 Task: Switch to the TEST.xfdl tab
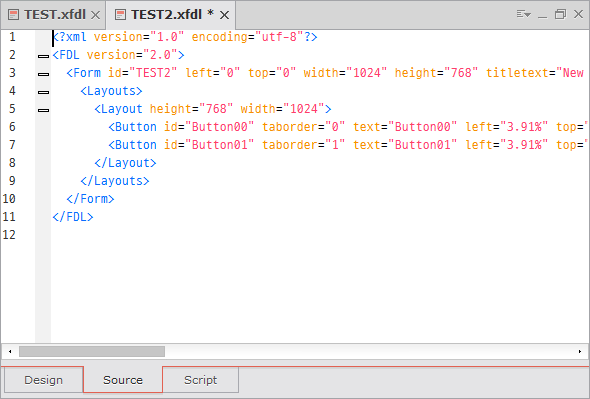point(55,15)
